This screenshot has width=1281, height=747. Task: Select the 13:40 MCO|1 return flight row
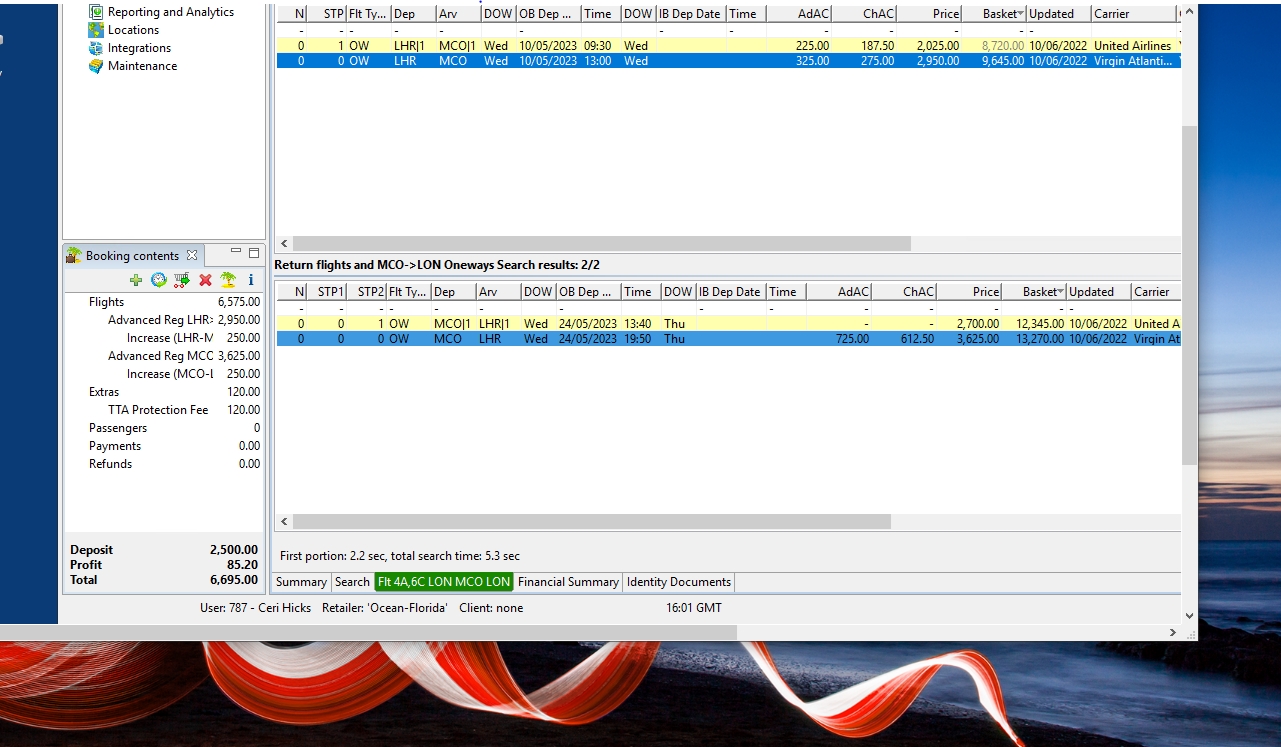pyautogui.click(x=728, y=324)
